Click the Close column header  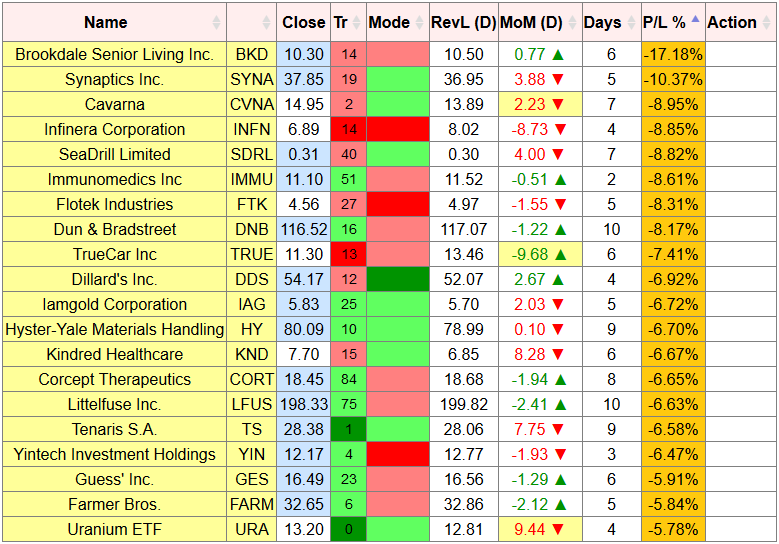(304, 22)
